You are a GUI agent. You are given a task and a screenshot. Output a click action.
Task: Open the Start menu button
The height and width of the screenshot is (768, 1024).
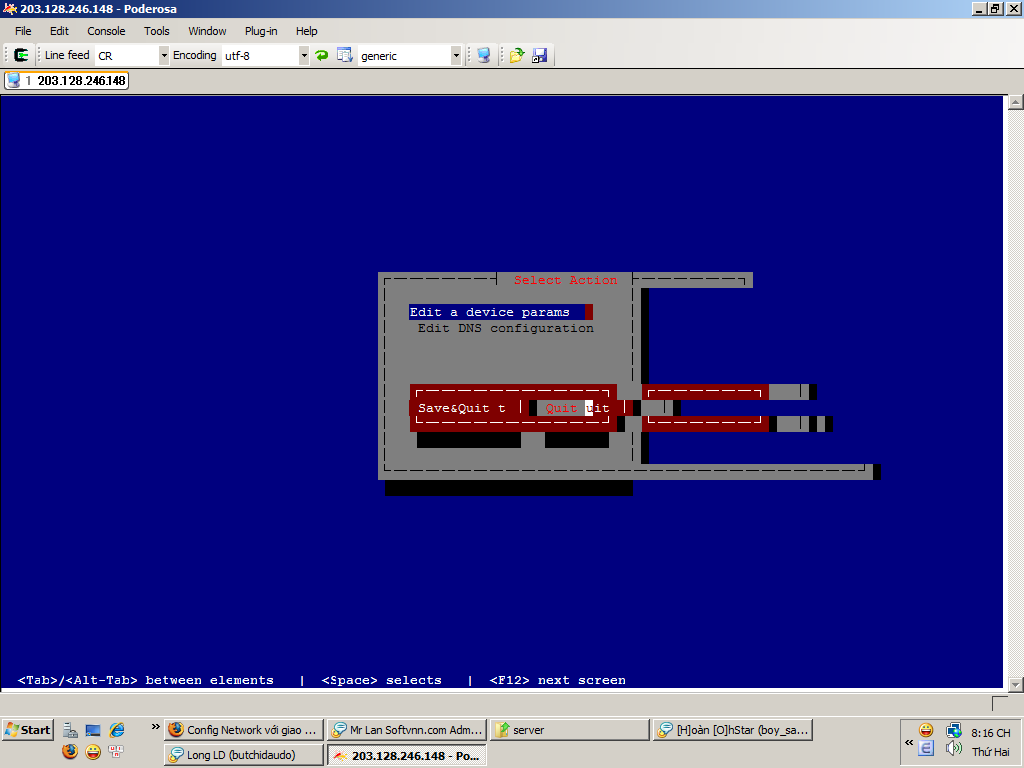pos(27,730)
